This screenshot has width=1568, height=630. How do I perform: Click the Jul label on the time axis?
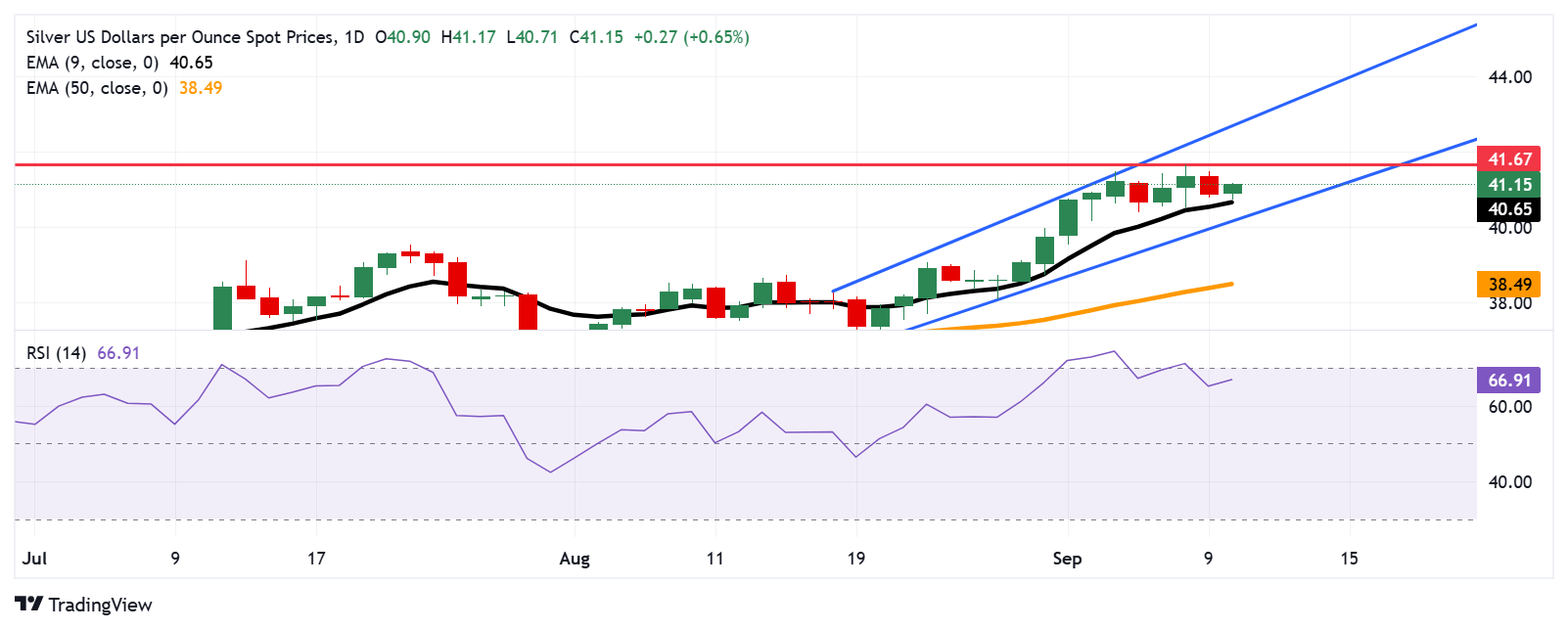34,559
